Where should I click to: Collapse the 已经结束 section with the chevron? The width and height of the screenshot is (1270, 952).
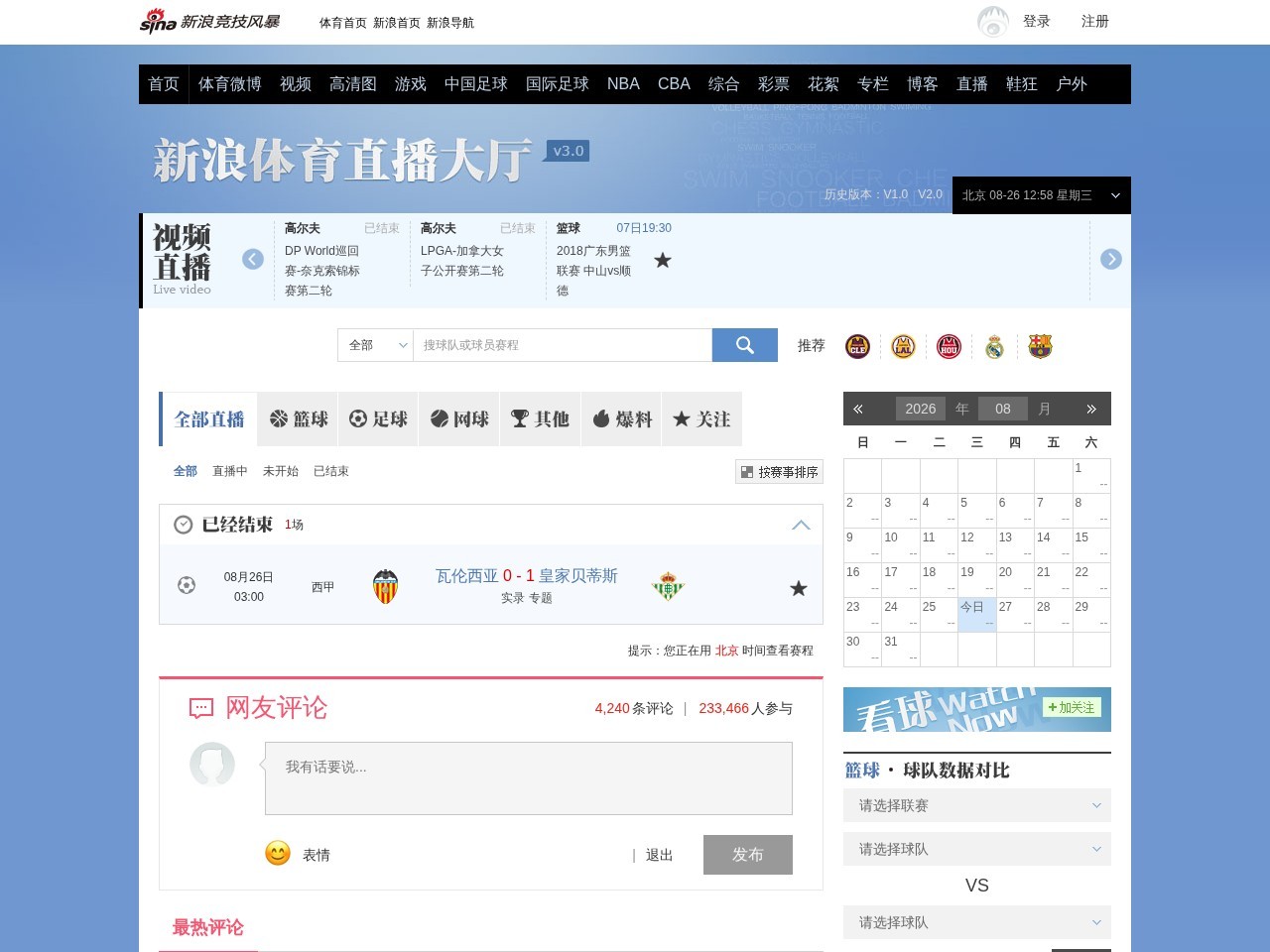[801, 525]
